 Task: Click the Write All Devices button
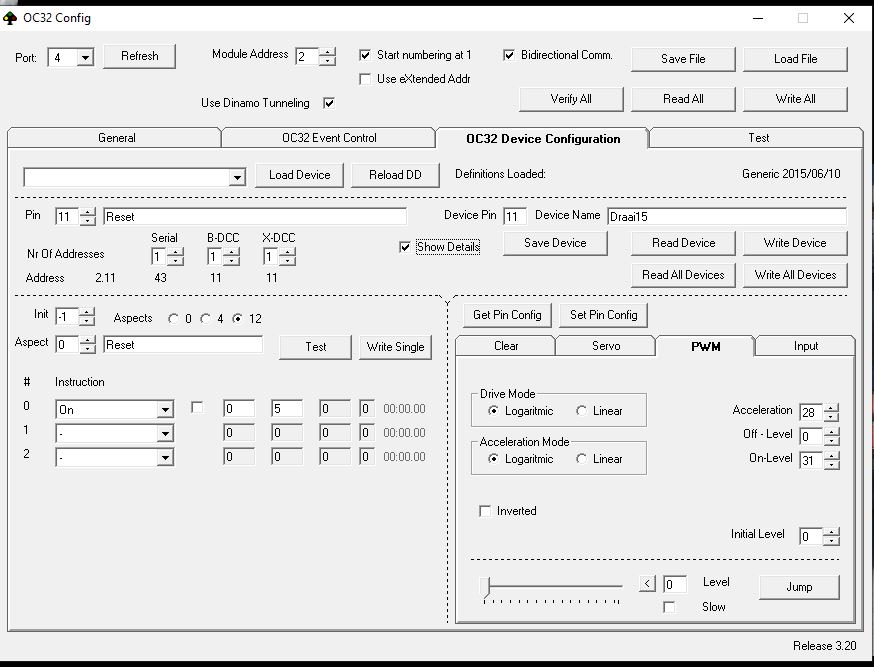(795, 275)
